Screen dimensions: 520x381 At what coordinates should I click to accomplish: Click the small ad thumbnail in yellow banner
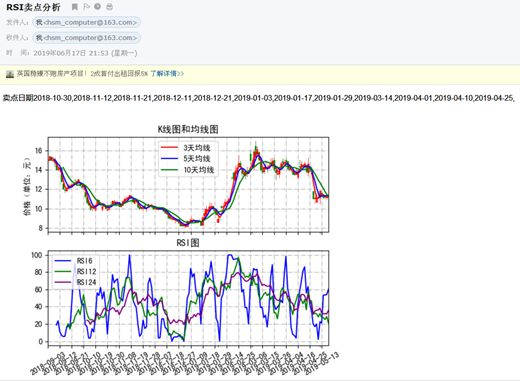pyautogui.click(x=10, y=74)
